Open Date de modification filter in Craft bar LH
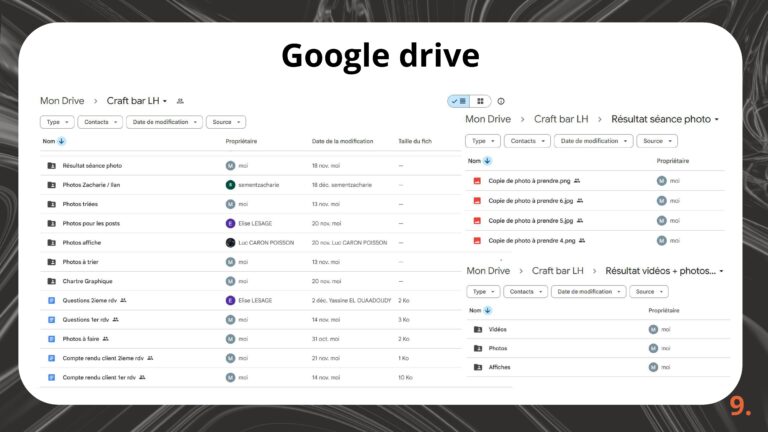The width and height of the screenshot is (768, 432). click(x=163, y=122)
